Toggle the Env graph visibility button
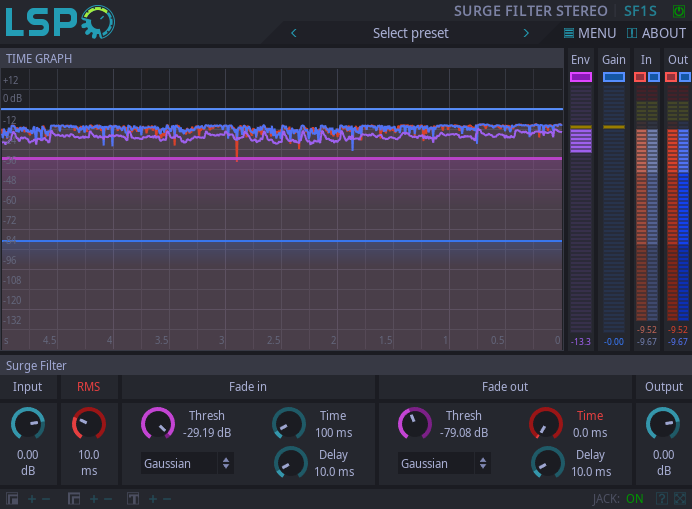Viewport: 692px width, 509px height. 580,77
